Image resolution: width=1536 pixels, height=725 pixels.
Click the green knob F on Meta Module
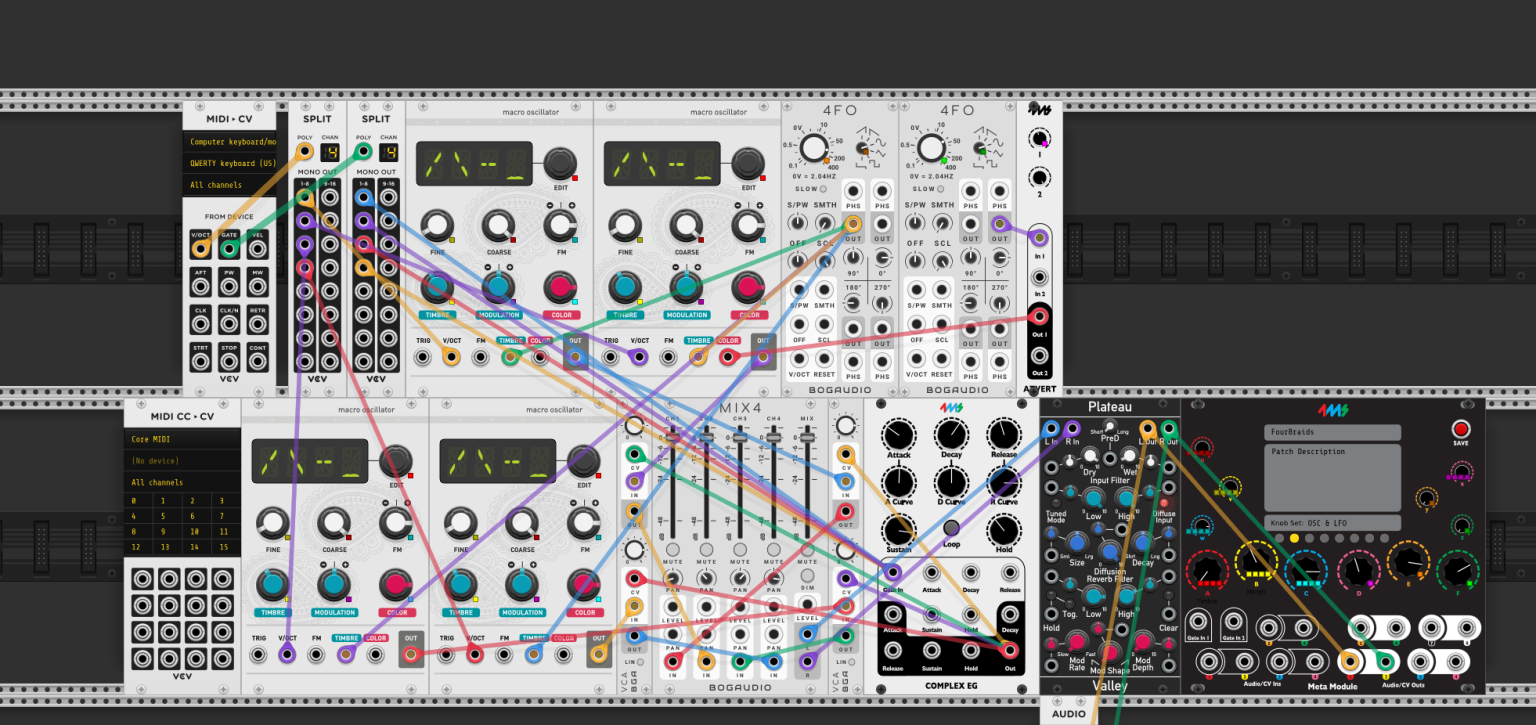pos(1457,571)
